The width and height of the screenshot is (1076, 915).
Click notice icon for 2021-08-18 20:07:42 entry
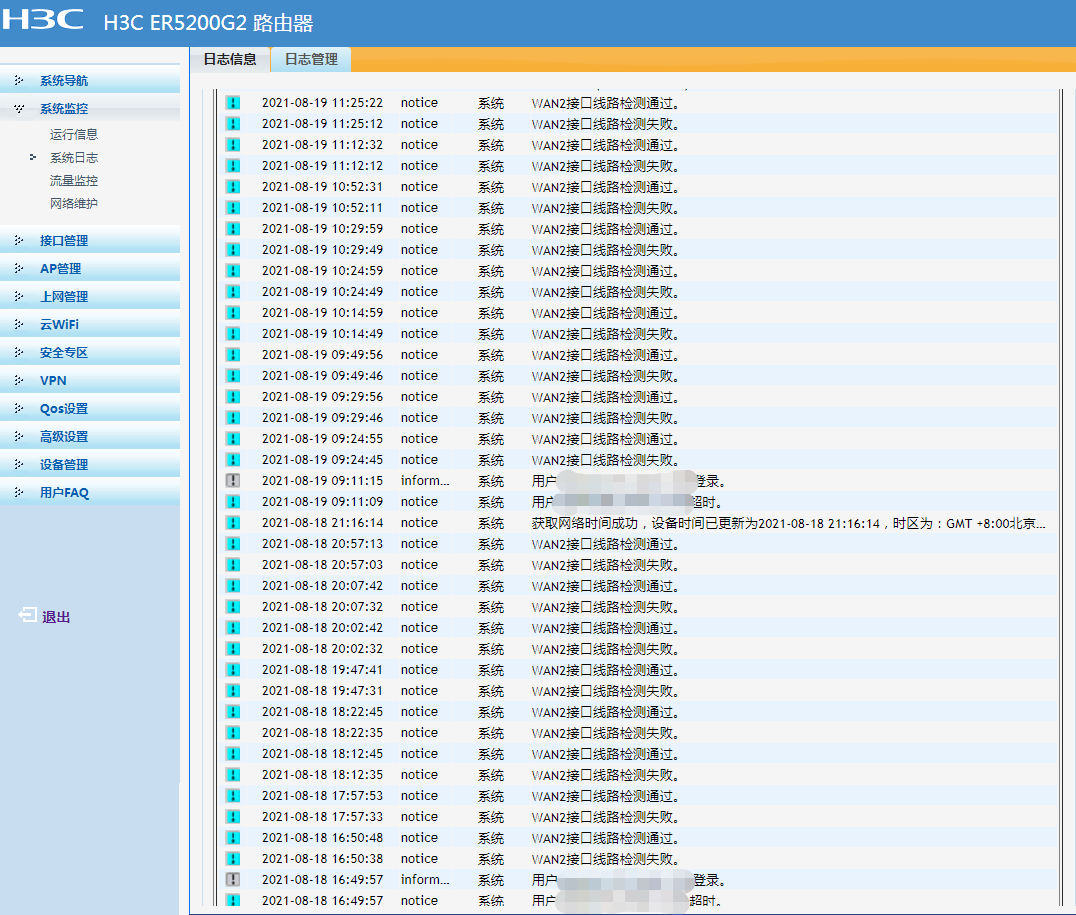(233, 586)
